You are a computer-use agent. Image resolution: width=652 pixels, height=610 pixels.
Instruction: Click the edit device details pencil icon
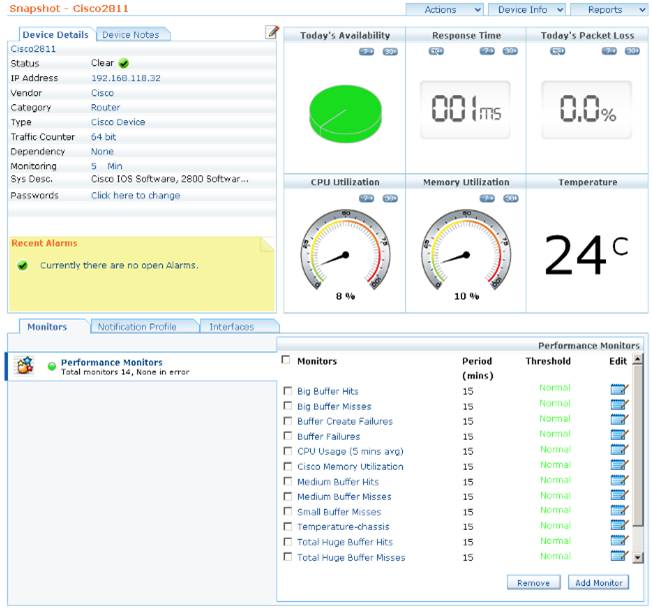(x=272, y=32)
